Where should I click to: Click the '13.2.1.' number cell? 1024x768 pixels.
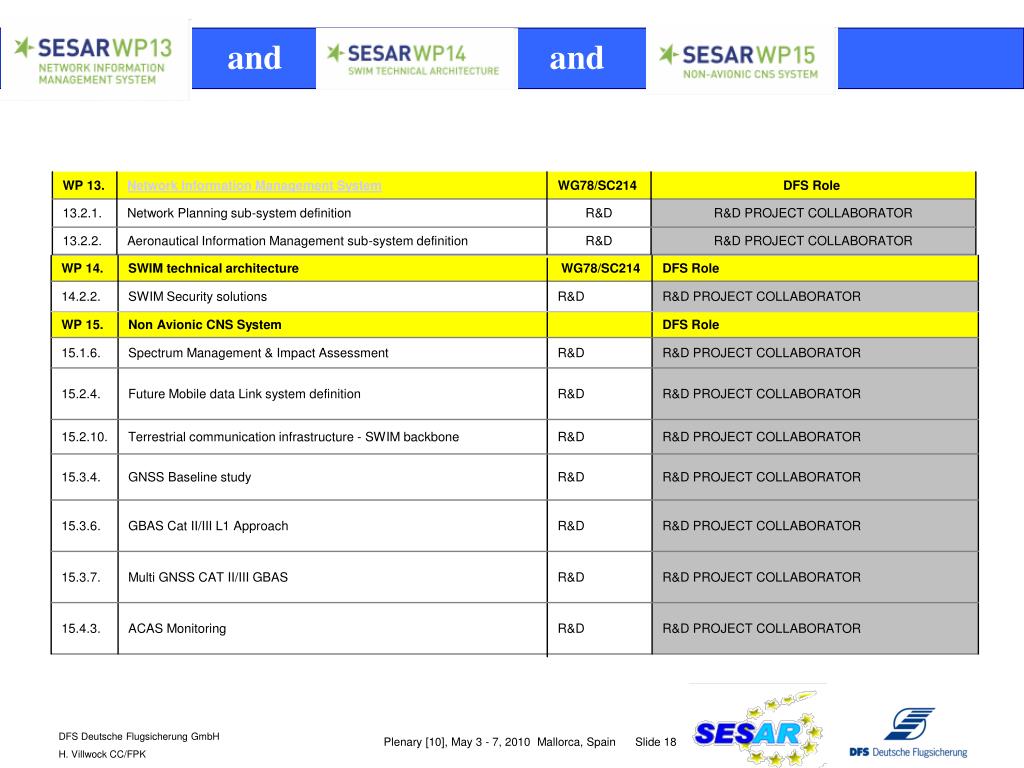[82, 213]
